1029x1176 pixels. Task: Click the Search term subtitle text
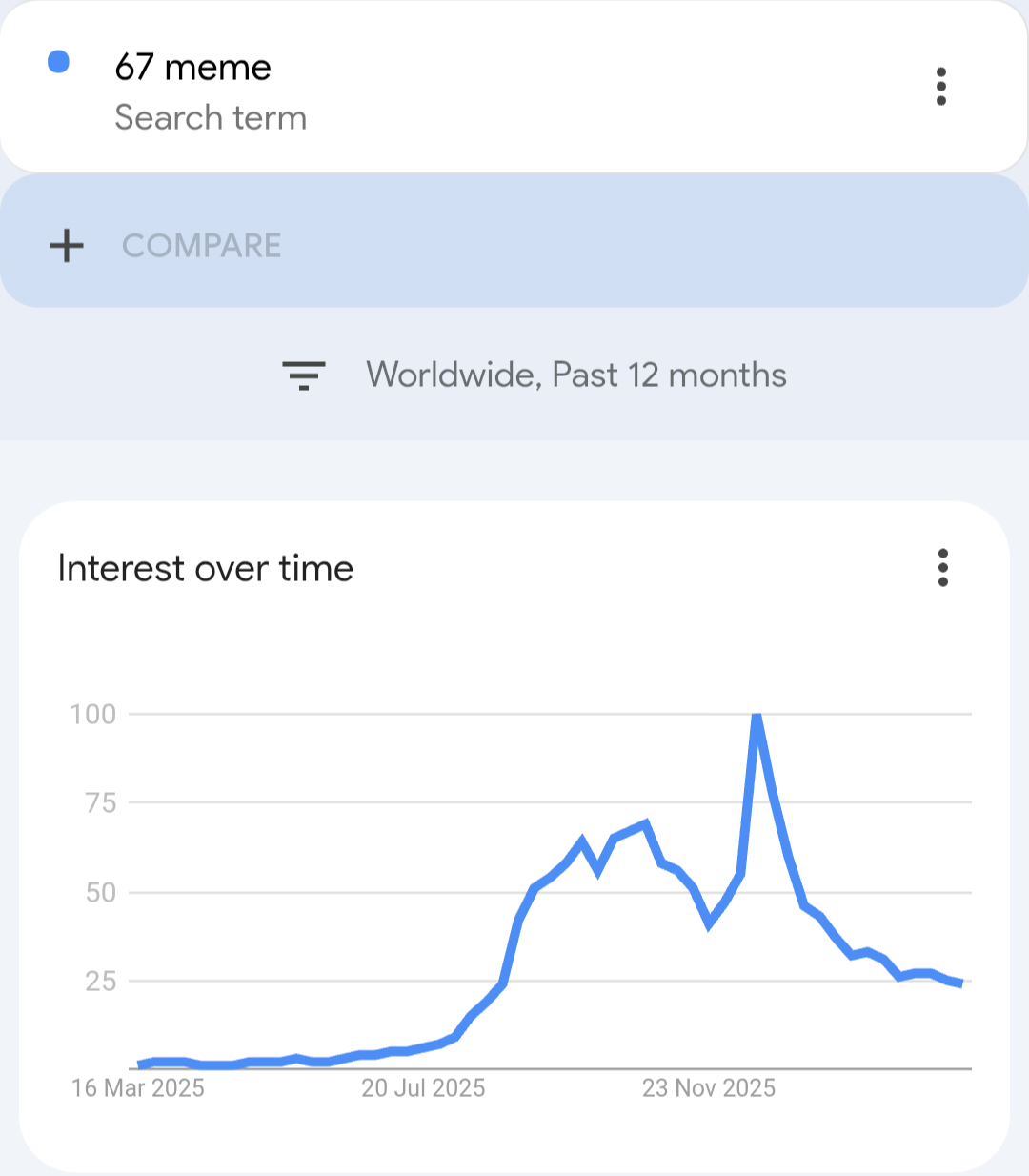coord(211,118)
